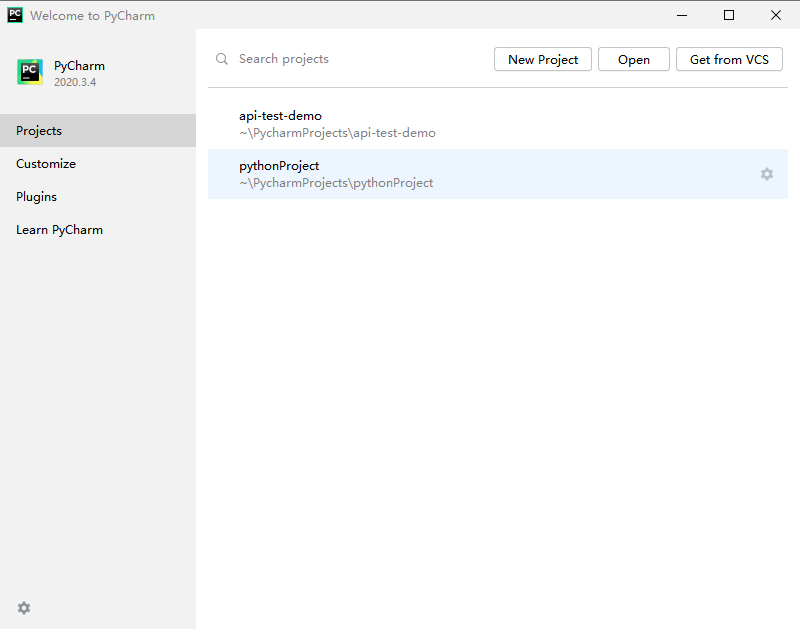This screenshot has height=629, width=800.
Task: Open the Learn PyCharm tab
Action: click(98, 230)
